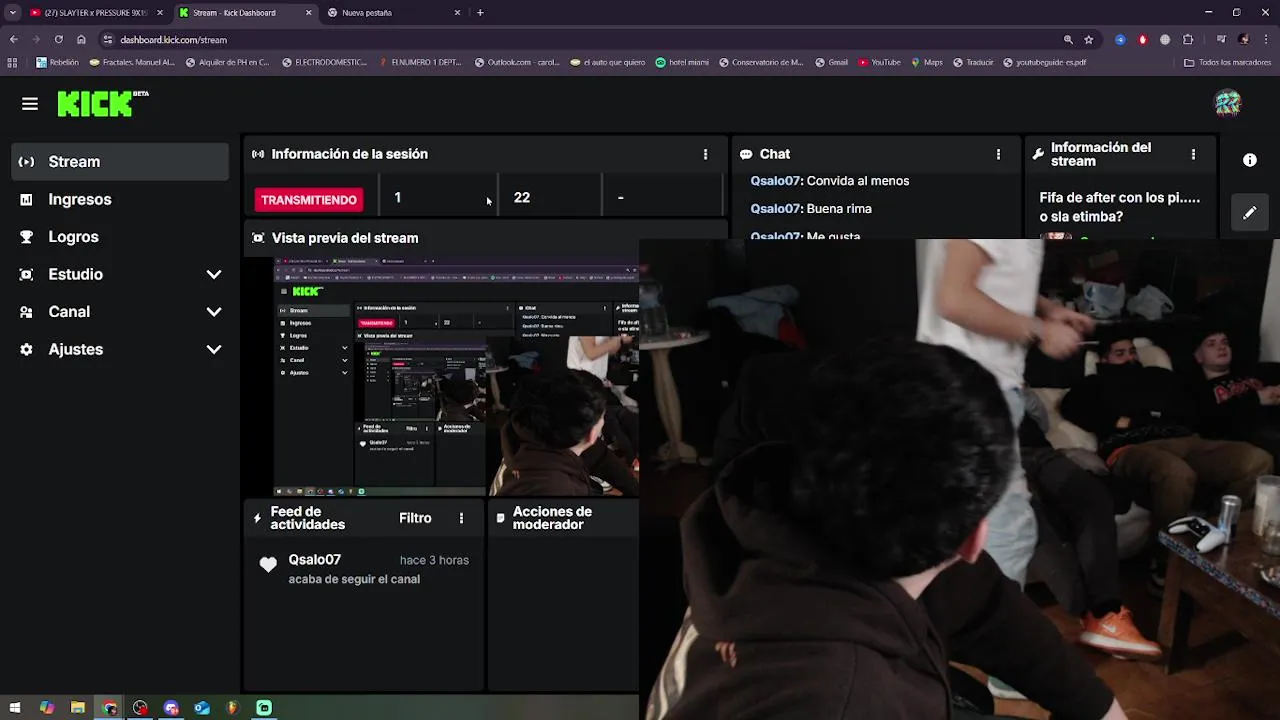Open Outlook from the taskbar
This screenshot has height=720, width=1280.
[x=202, y=708]
